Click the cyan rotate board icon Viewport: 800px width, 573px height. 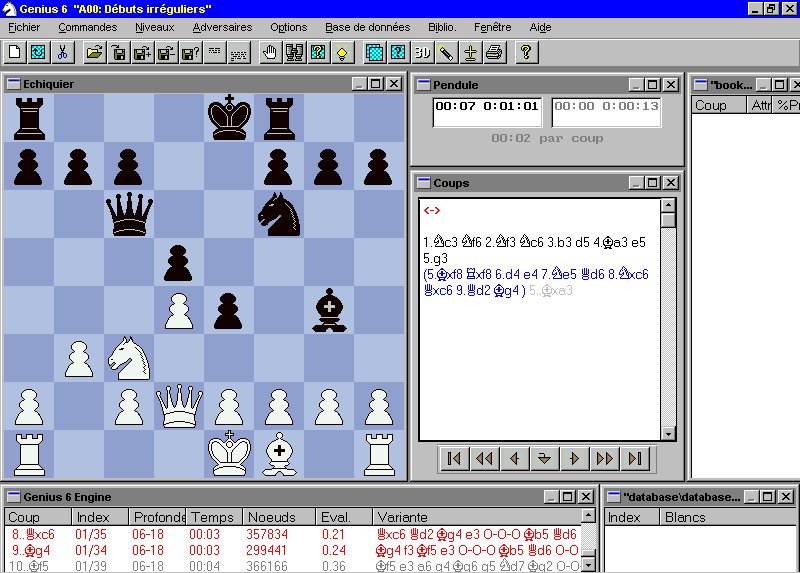[x=39, y=52]
